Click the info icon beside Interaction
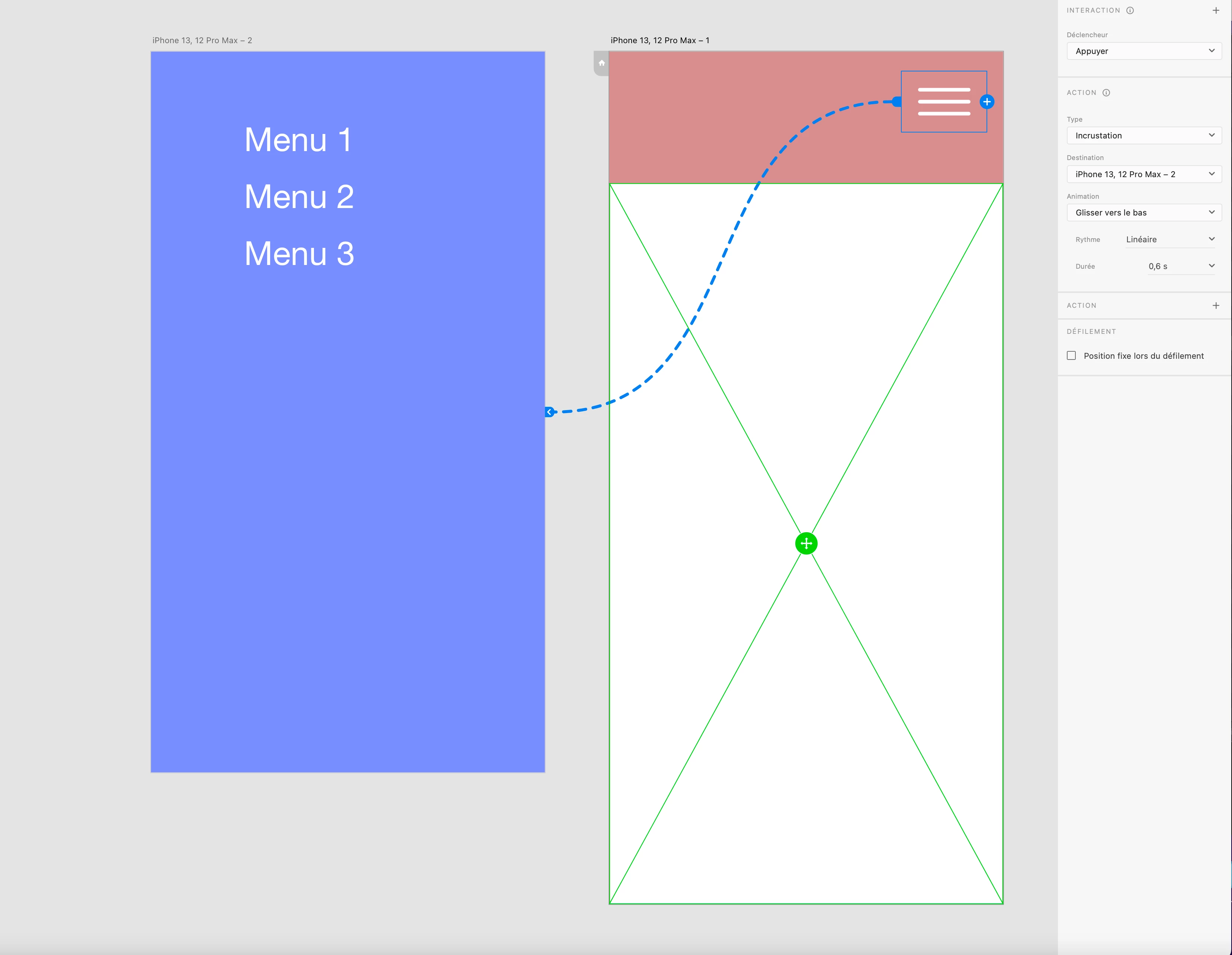 tap(1130, 11)
